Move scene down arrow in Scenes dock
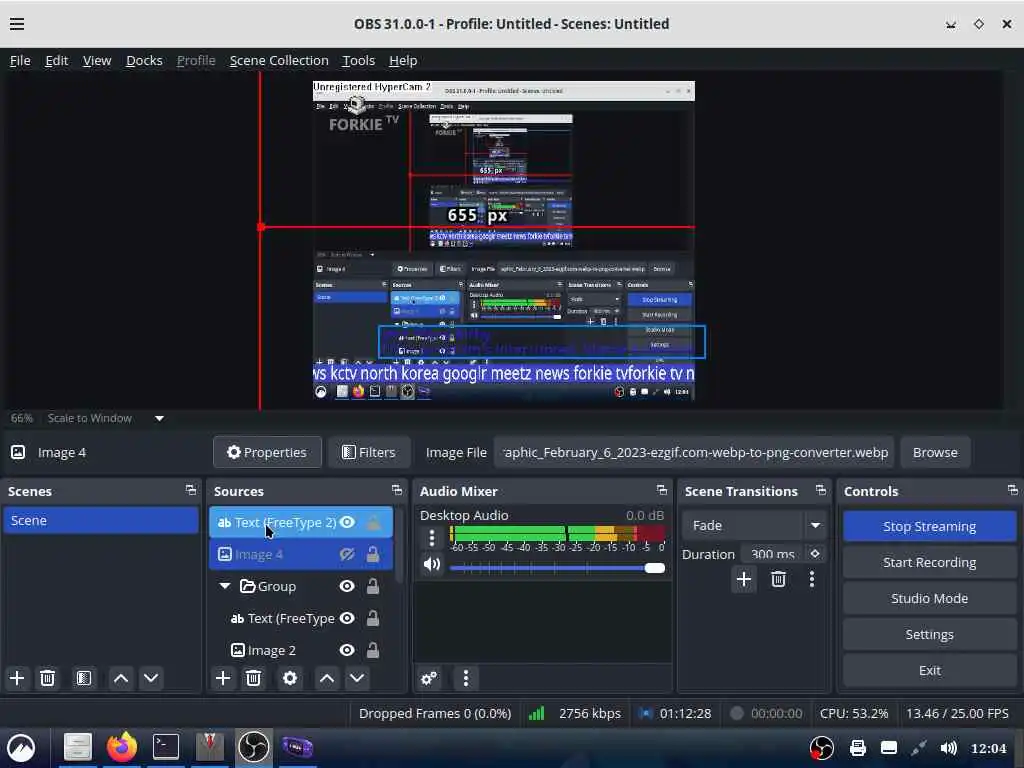1024x768 pixels. click(x=151, y=678)
